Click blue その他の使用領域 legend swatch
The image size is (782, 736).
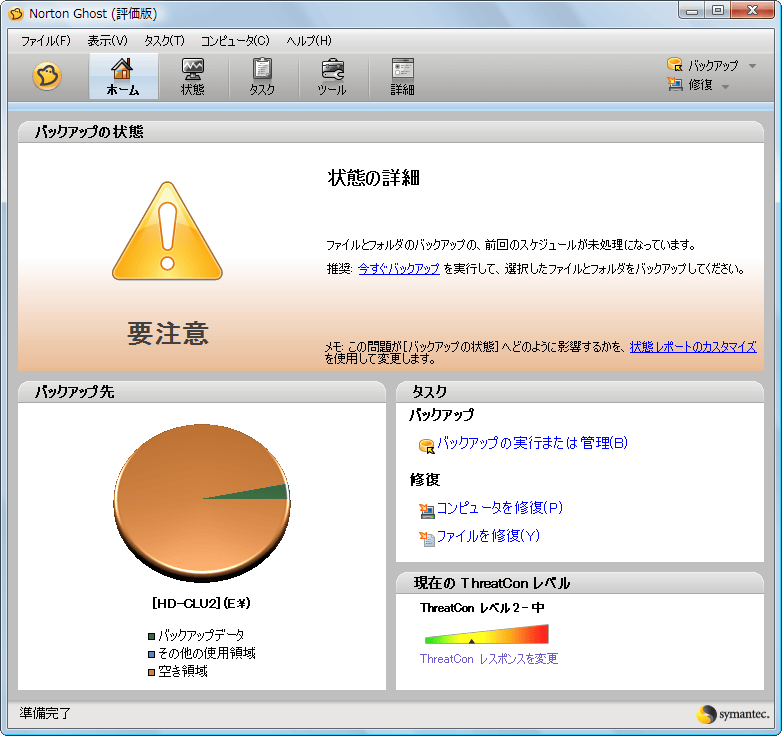point(152,654)
